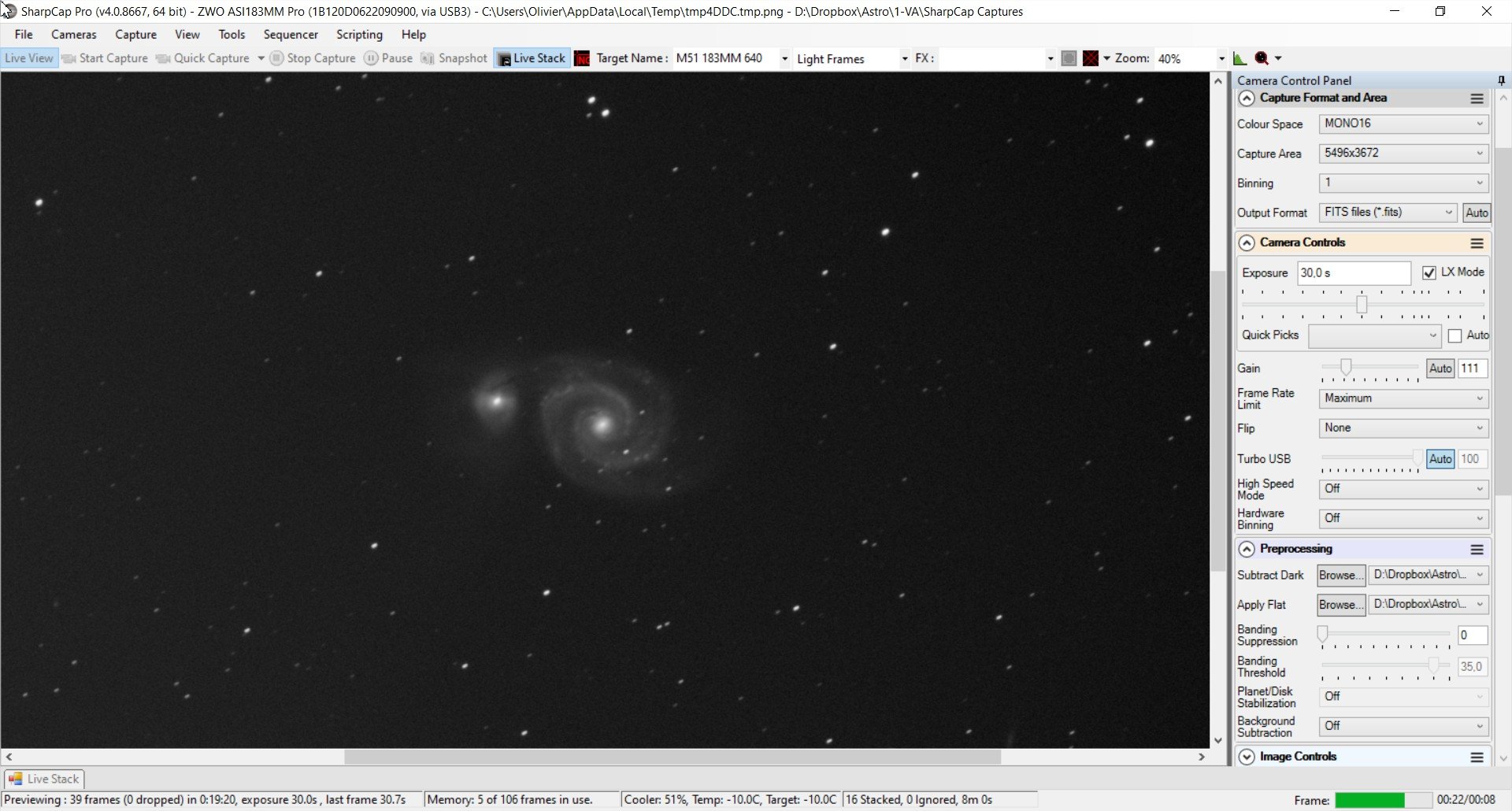The image size is (1512, 811).
Task: Click the selection area icon
Action: coord(1069,58)
